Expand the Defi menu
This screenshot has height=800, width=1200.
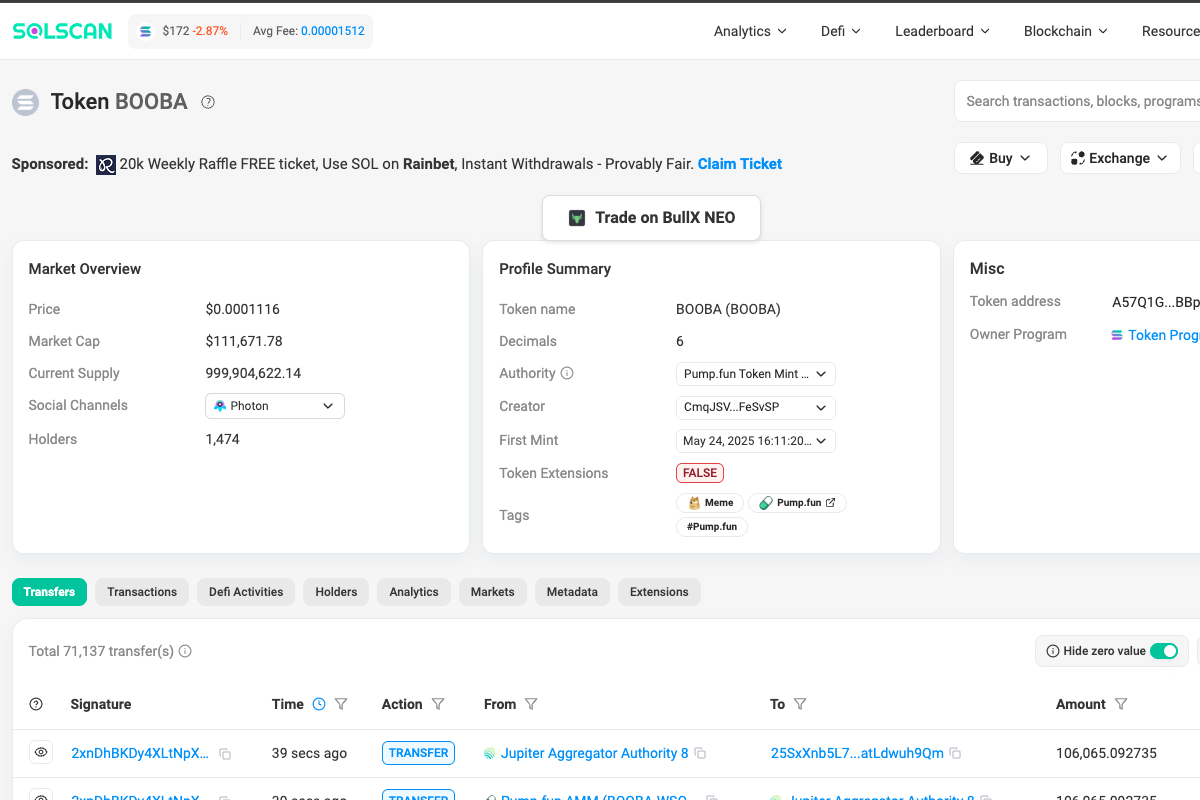pos(841,31)
